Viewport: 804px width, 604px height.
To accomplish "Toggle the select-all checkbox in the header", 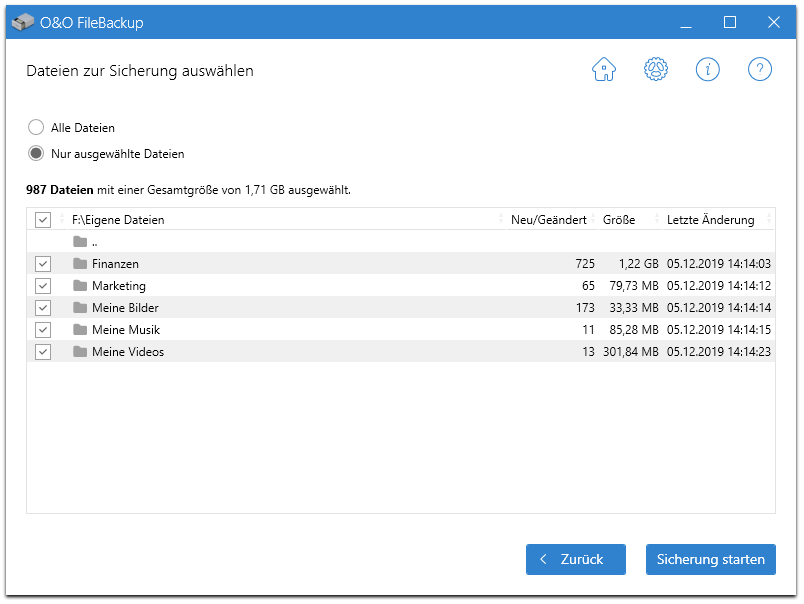I will [x=43, y=220].
